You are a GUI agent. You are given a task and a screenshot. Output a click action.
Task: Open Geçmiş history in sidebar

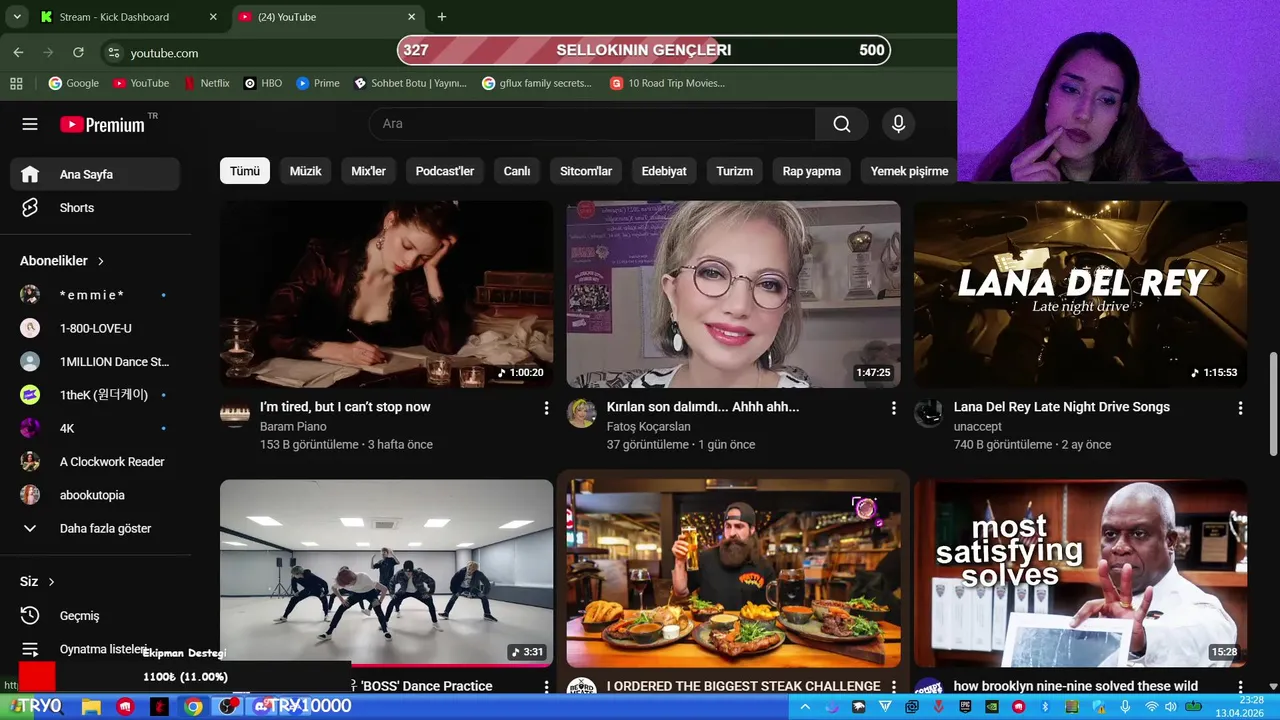96,616
